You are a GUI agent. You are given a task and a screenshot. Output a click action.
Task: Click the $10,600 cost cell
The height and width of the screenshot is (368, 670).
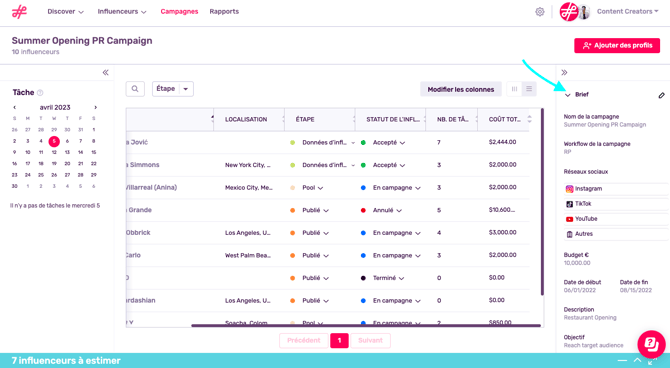point(502,210)
